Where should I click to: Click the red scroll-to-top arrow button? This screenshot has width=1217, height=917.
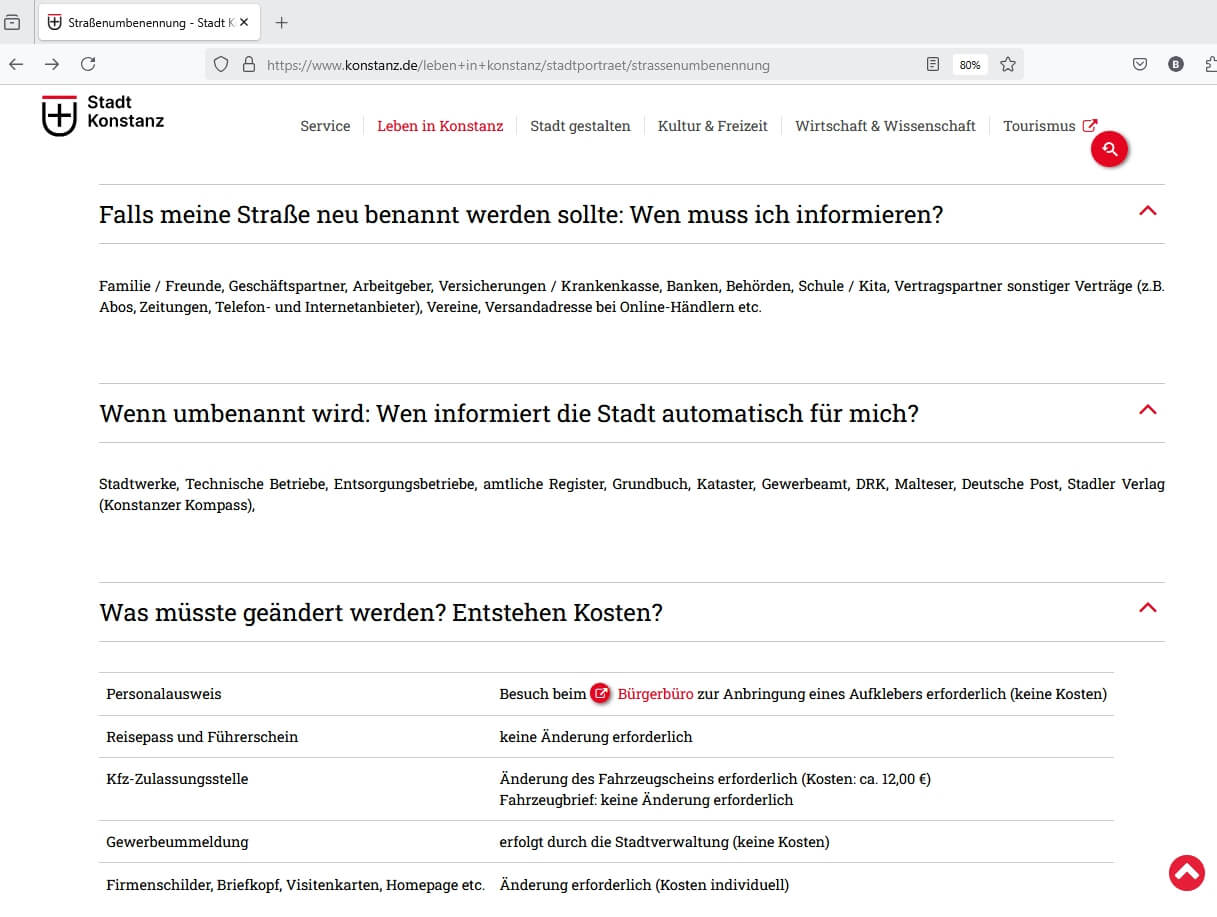pyautogui.click(x=1186, y=873)
